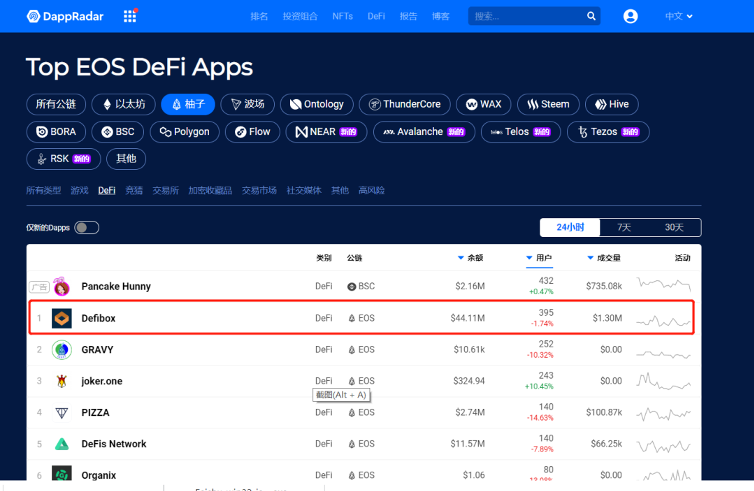
Task: Filter by ThunderCore chain
Action: [x=405, y=104]
